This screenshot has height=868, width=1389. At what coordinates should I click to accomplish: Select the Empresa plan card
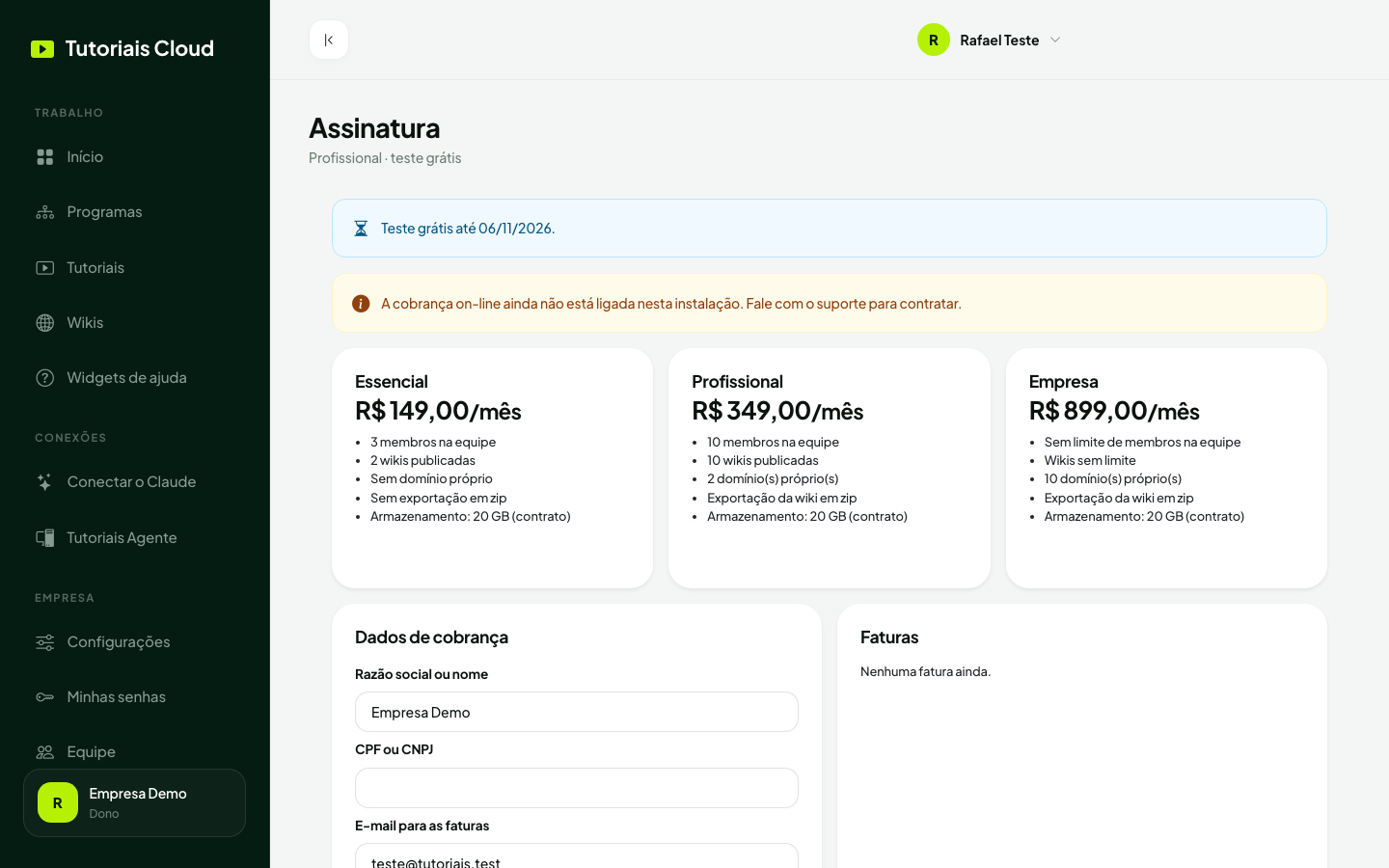pos(1166,468)
